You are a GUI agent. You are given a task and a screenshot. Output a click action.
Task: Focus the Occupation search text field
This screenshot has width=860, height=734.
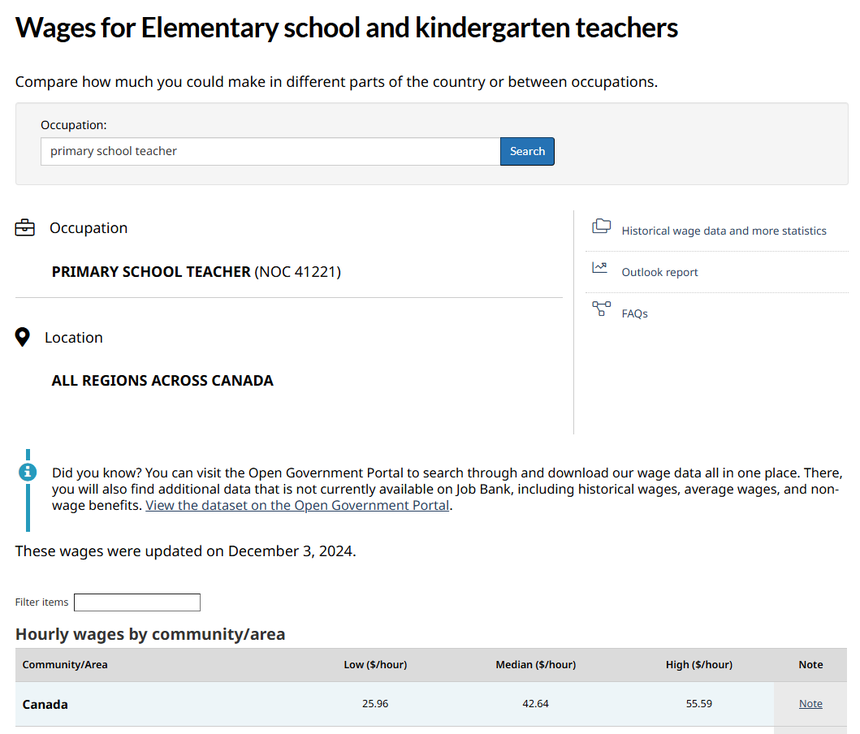tap(270, 151)
